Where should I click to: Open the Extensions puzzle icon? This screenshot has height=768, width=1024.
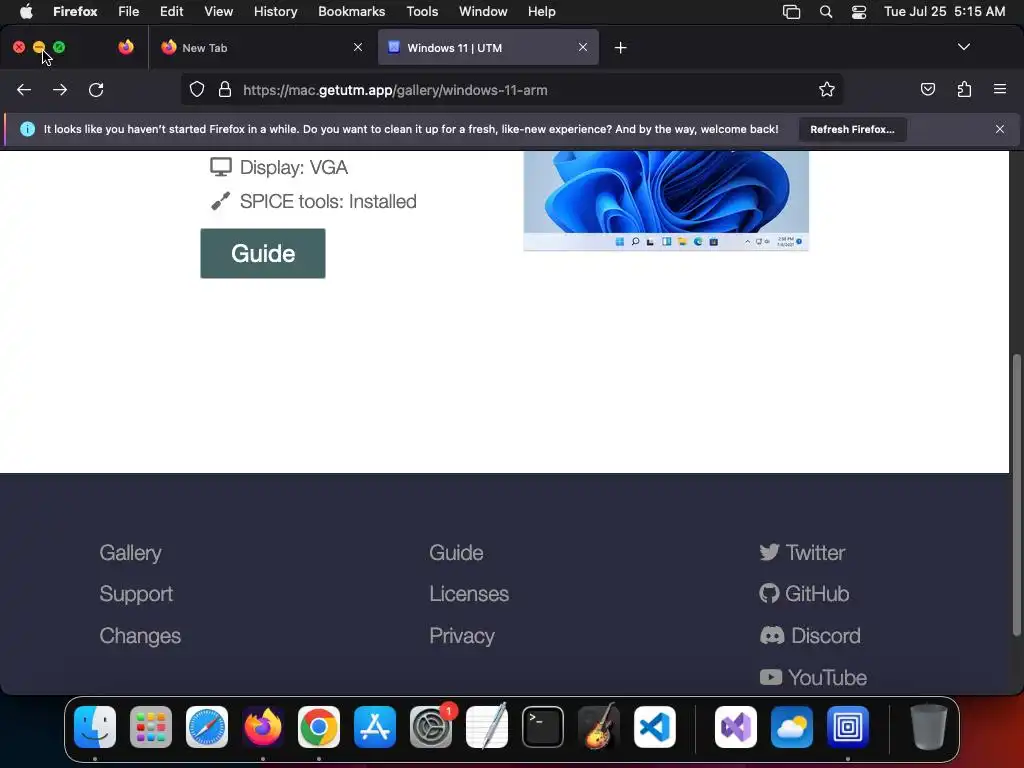pos(964,89)
